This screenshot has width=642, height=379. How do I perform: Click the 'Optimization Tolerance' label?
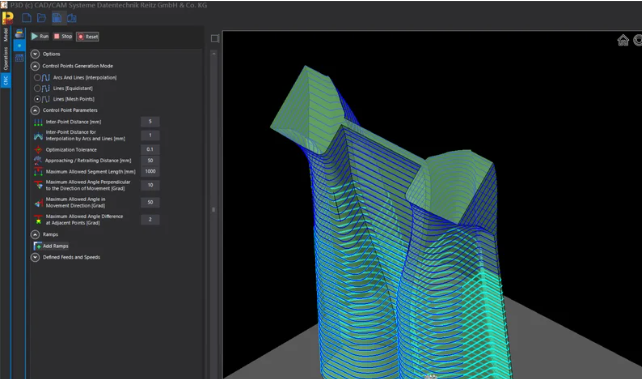point(71,150)
